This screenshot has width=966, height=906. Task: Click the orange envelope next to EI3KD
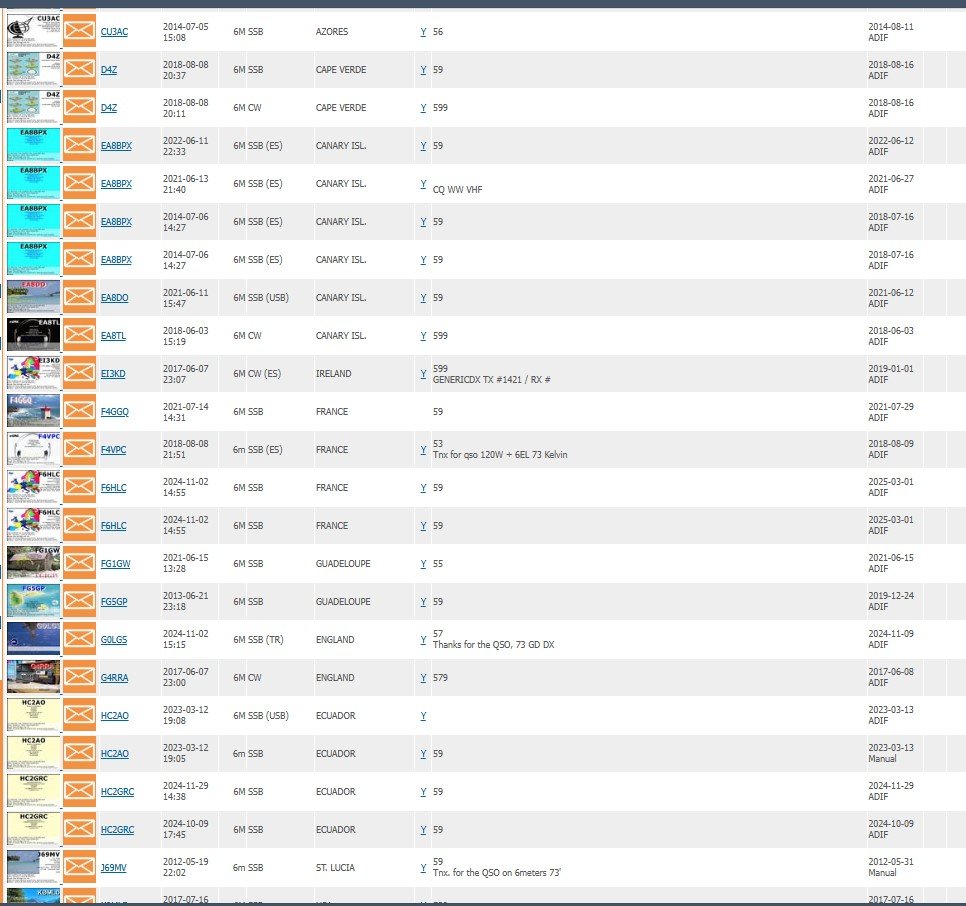point(80,374)
